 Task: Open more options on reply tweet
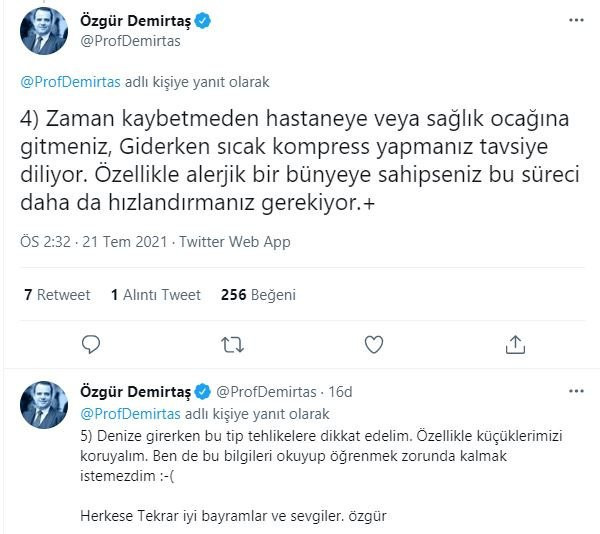pos(576,391)
